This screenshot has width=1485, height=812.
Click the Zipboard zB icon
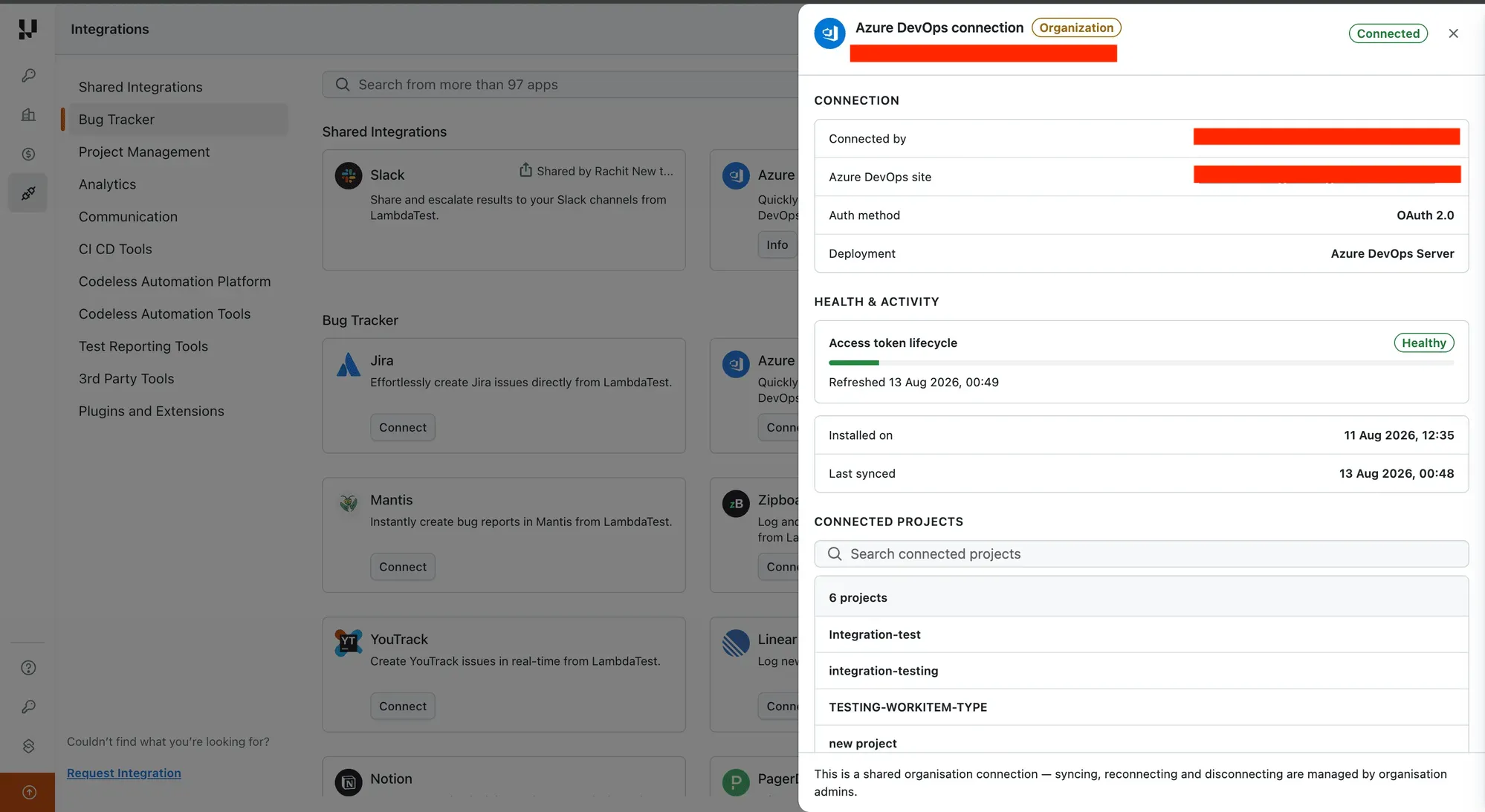pos(736,504)
